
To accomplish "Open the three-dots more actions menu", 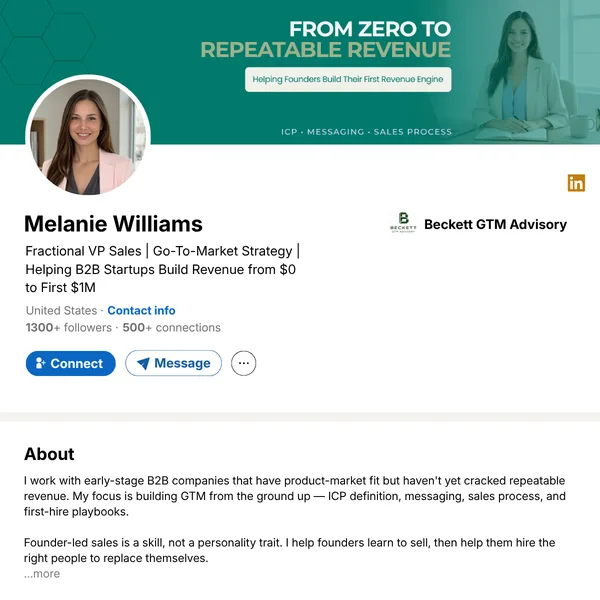I will coord(243,363).
